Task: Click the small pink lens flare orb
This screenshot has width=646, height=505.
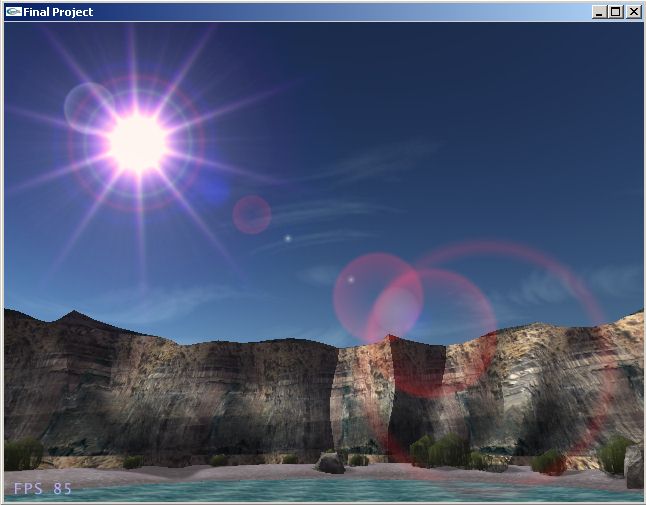Action: tap(252, 214)
